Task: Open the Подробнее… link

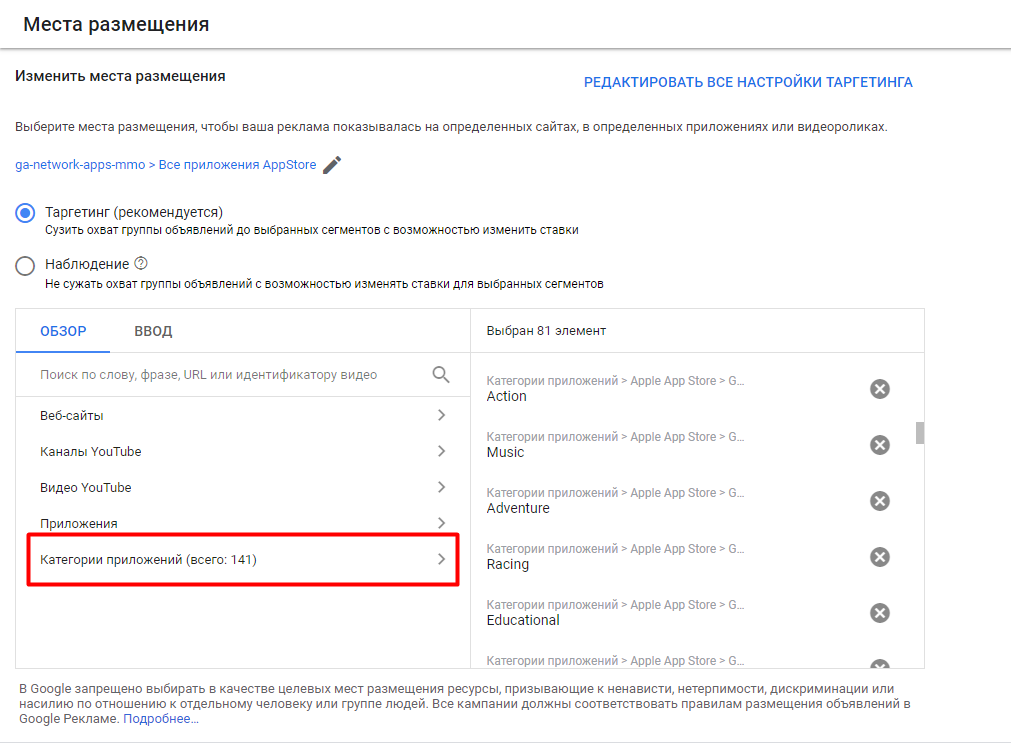Action: [x=161, y=719]
